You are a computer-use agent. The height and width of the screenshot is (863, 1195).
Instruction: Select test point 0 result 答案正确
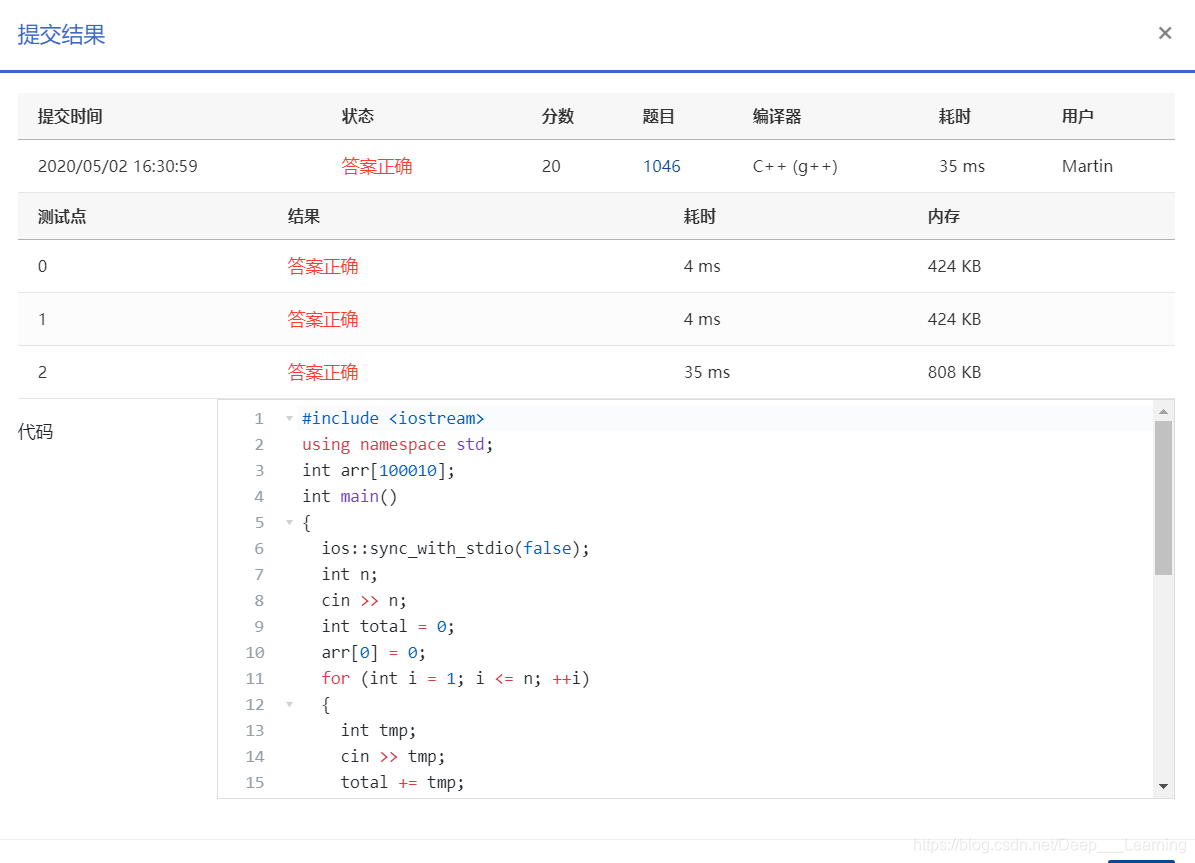322,266
